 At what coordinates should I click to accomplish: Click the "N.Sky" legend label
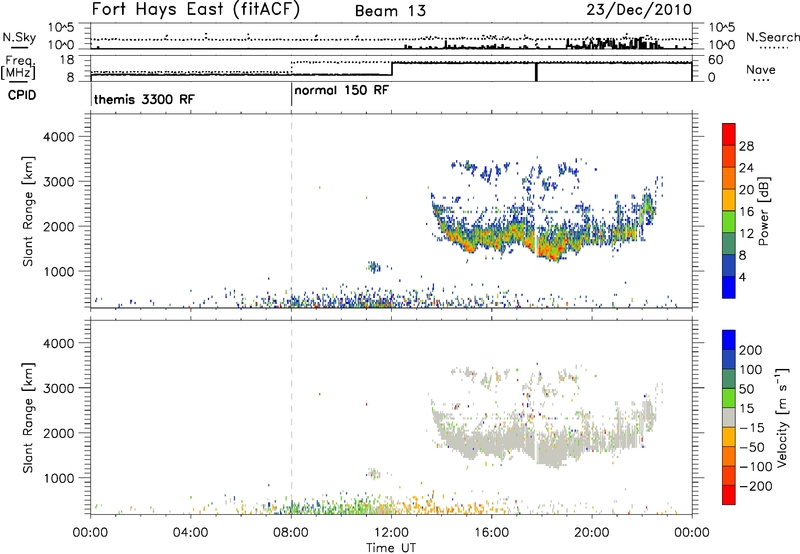[x=19, y=37]
